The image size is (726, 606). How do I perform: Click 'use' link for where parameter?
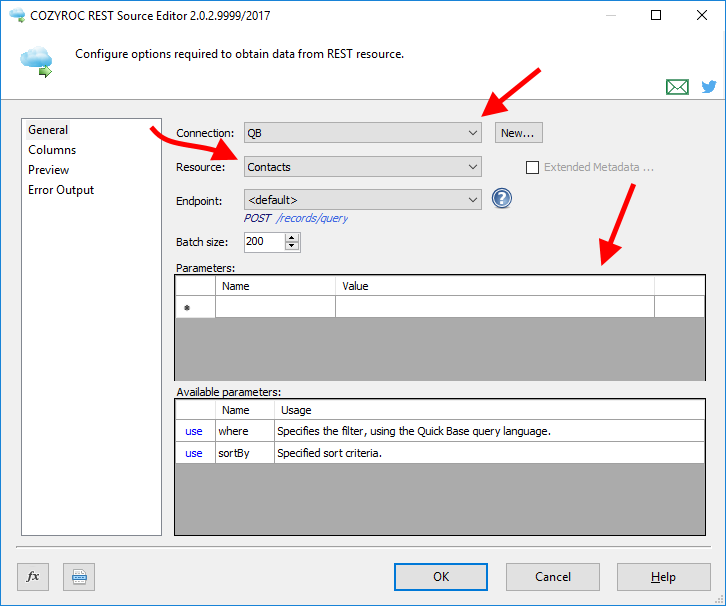194,431
